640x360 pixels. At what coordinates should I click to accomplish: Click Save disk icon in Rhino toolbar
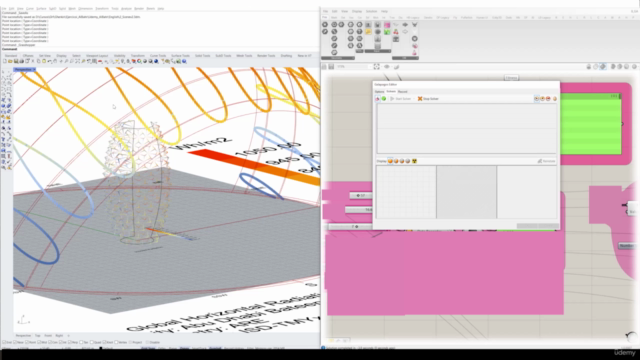pos(16,61)
